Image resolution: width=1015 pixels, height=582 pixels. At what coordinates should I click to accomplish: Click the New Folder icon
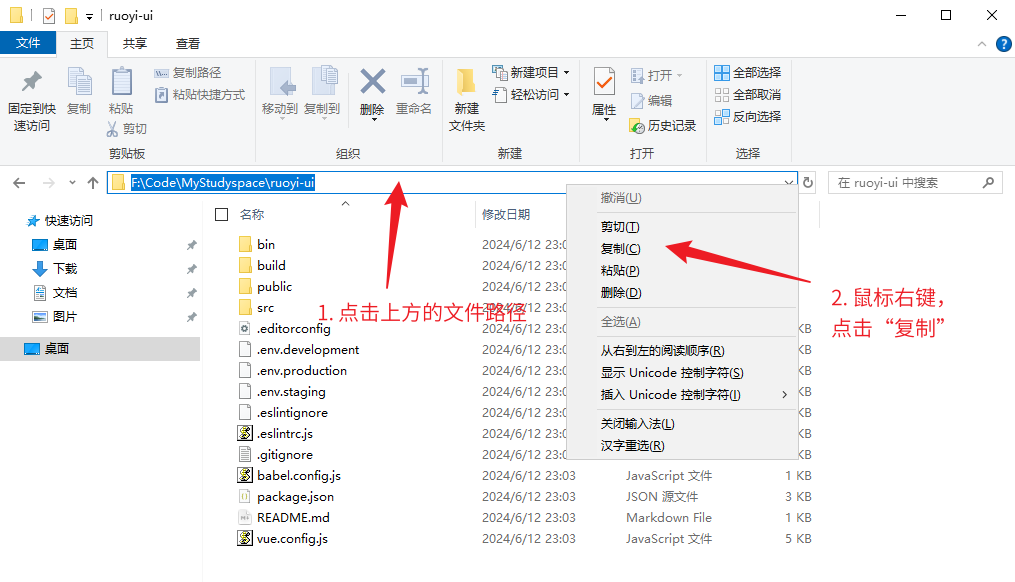pyautogui.click(x=466, y=83)
